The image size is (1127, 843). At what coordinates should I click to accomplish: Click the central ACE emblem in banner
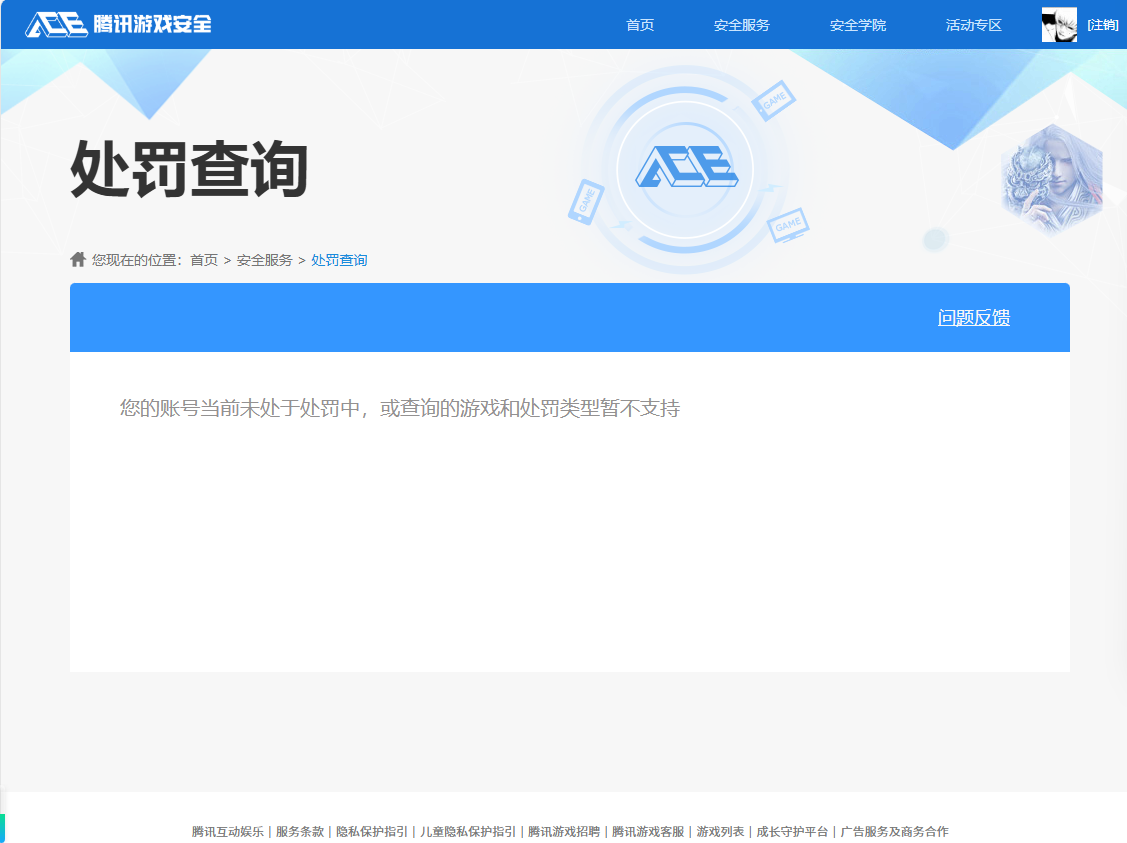pyautogui.click(x=685, y=168)
